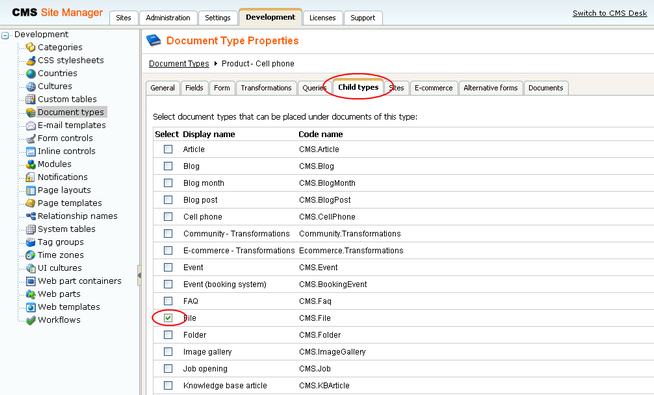Enable the Folder child type checkbox
Viewport: 654px width, 395px height.
tap(168, 335)
